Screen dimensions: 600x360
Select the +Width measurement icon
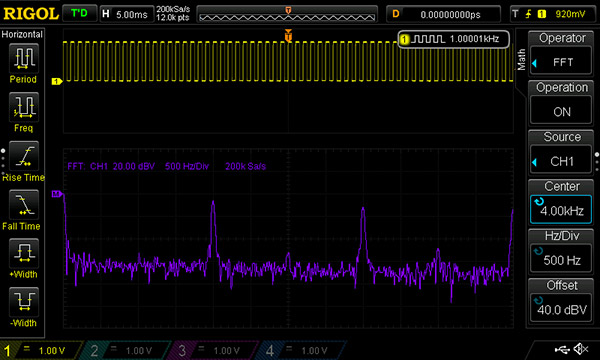point(24,253)
